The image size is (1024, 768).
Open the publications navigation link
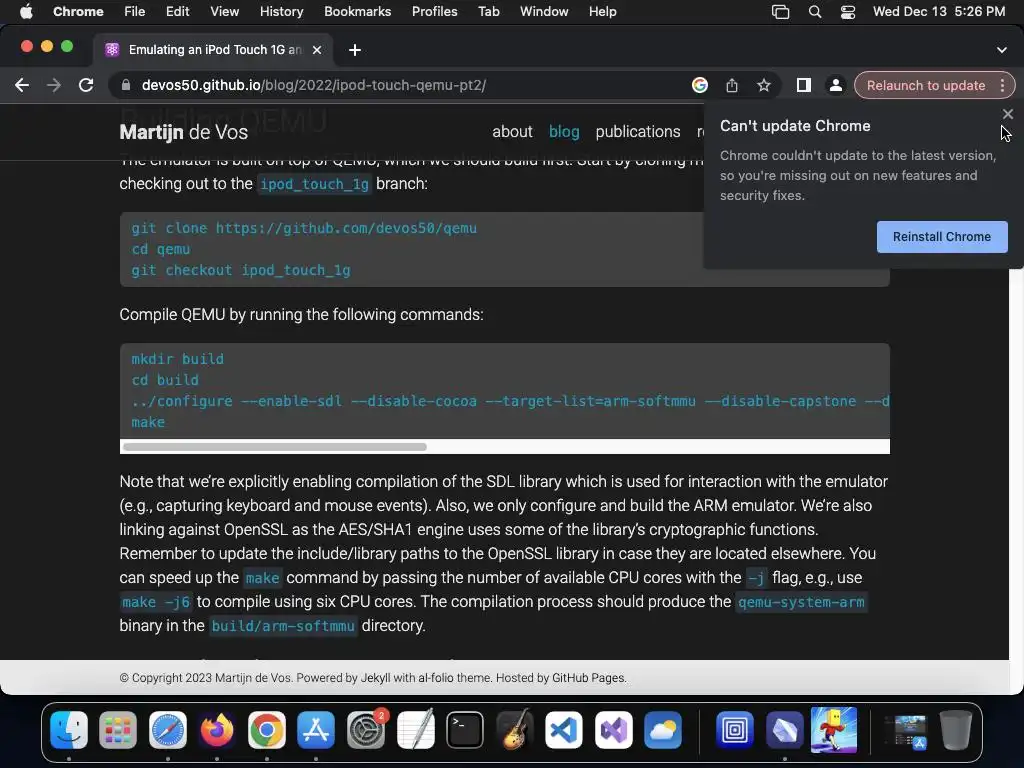[638, 131]
